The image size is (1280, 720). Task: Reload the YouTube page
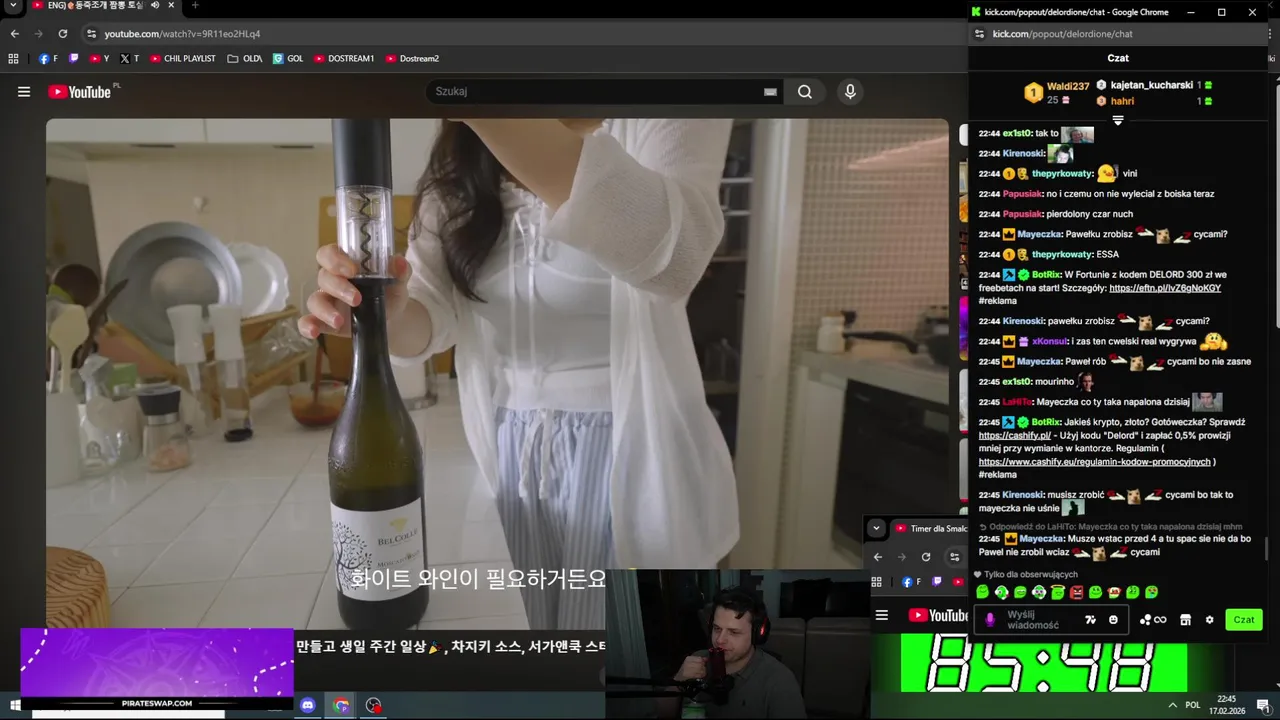click(63, 34)
